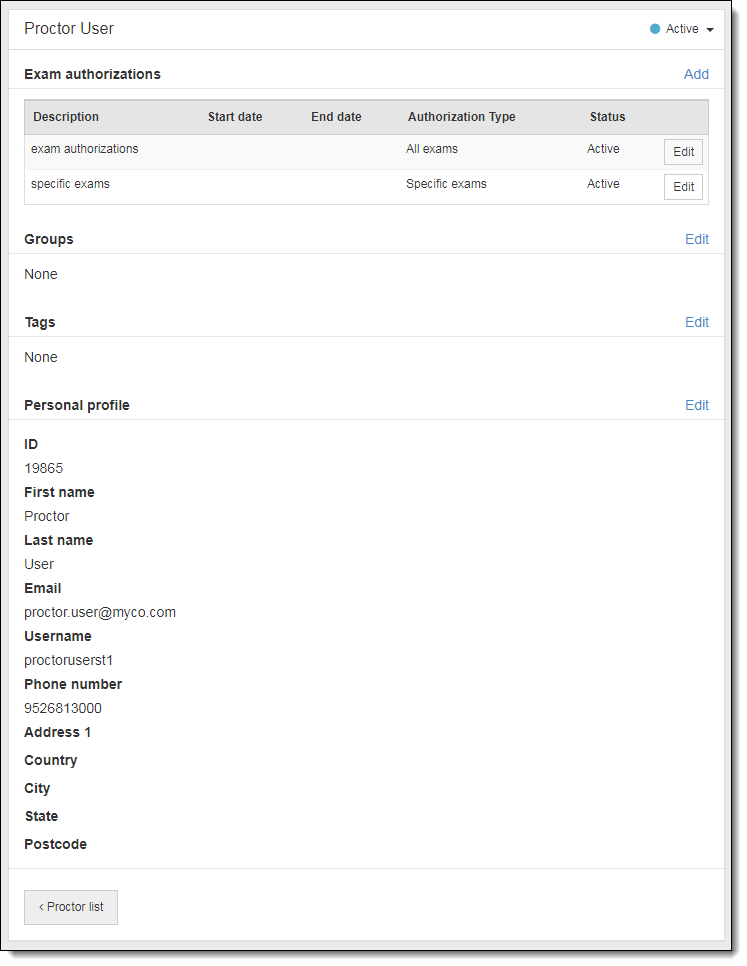Select the 'exam authorizations' description cell
747x966 pixels.
[x=85, y=149]
